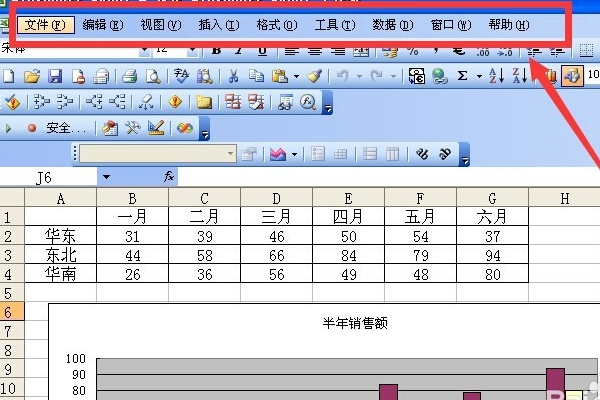Click the Remove Dependent Arrows icon
The image size is (600, 400).
[x=117, y=102]
